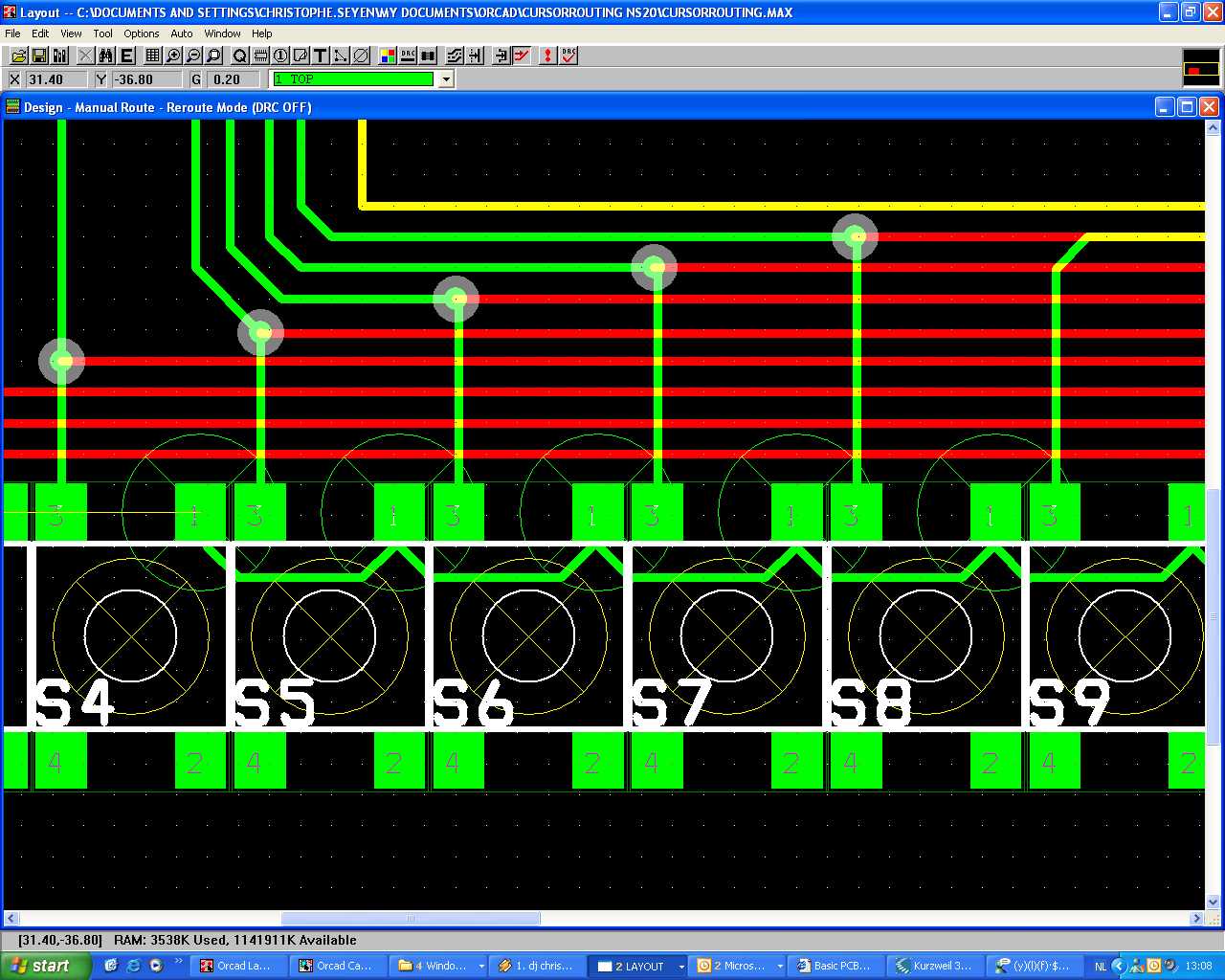Click the Windows start button
The width and height of the screenshot is (1225, 980).
(44, 966)
